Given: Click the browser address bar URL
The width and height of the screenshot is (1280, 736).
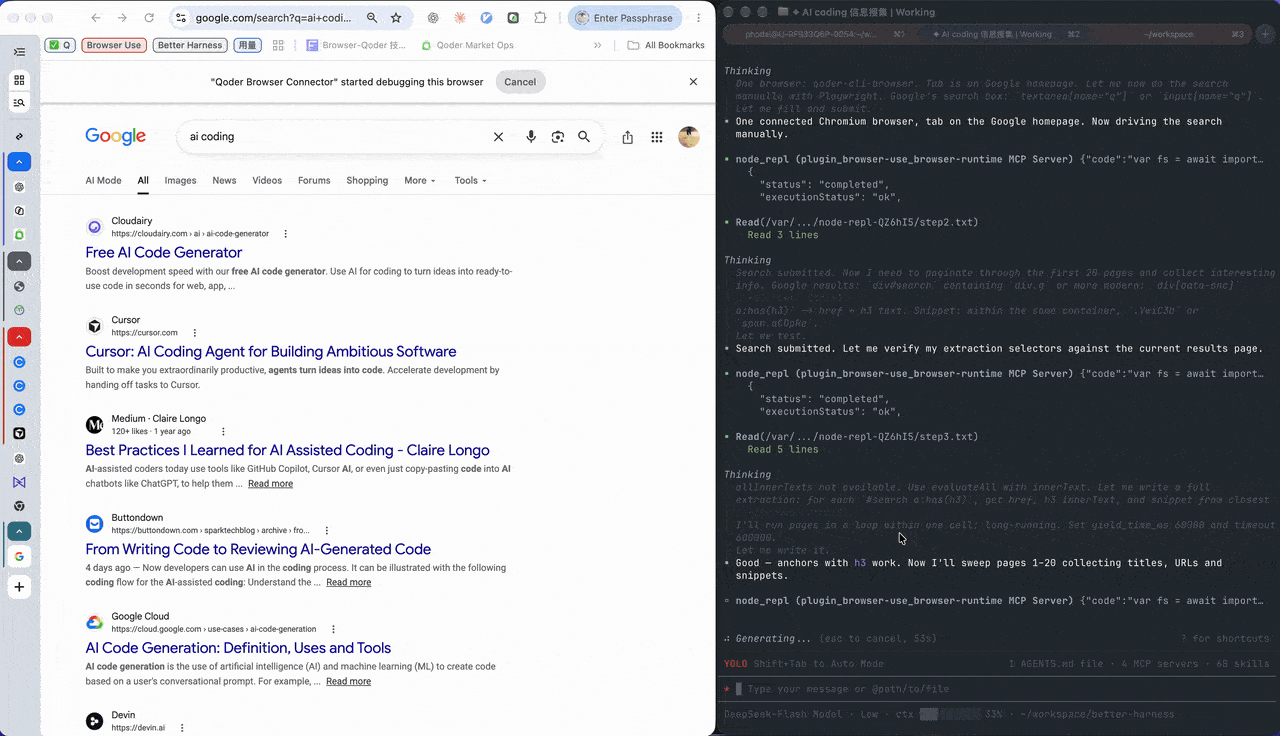Looking at the screenshot, I should [x=273, y=18].
